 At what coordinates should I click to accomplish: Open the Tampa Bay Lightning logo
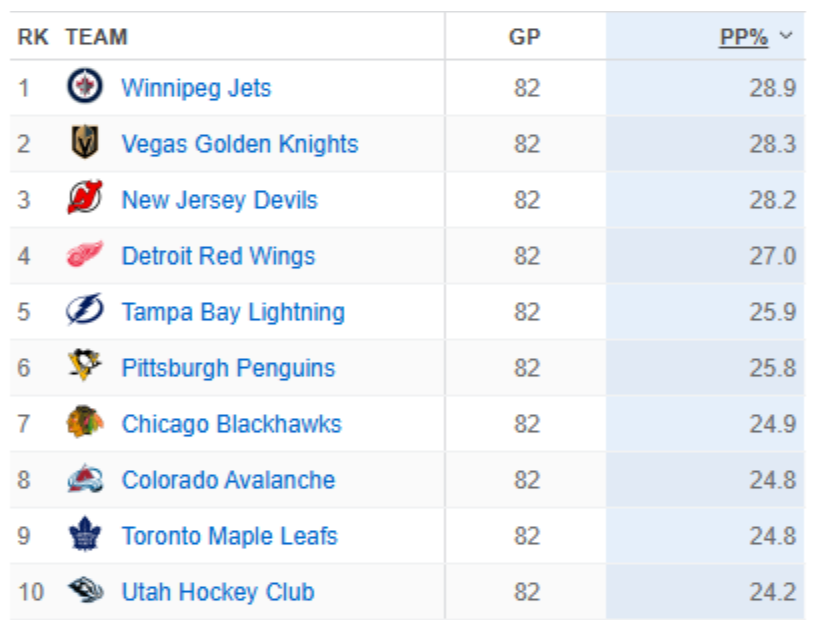tap(85, 309)
